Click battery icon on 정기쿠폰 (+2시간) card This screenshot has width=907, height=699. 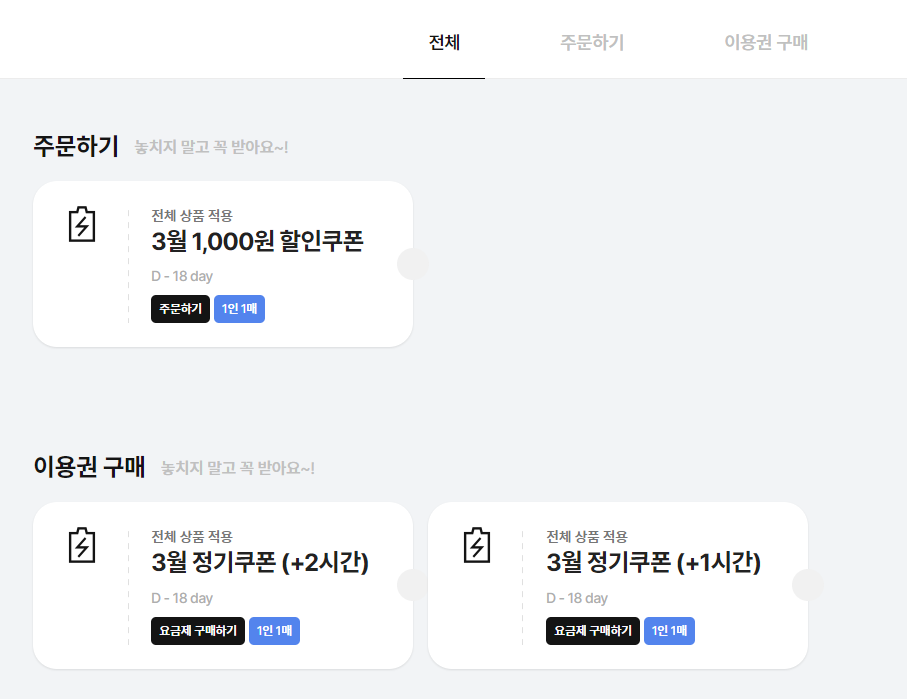click(x=82, y=545)
